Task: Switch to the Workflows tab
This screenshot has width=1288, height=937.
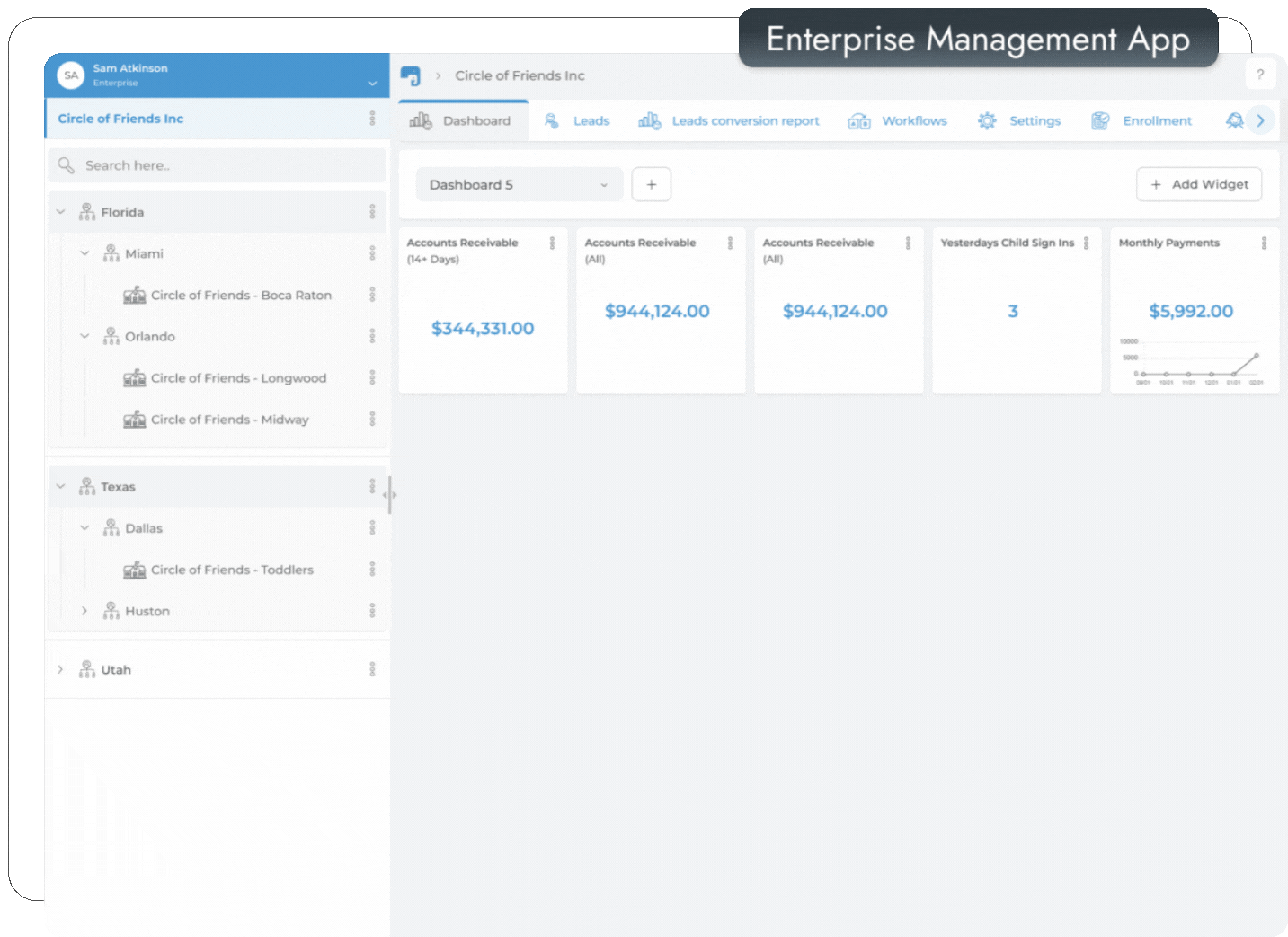Action: tap(898, 120)
